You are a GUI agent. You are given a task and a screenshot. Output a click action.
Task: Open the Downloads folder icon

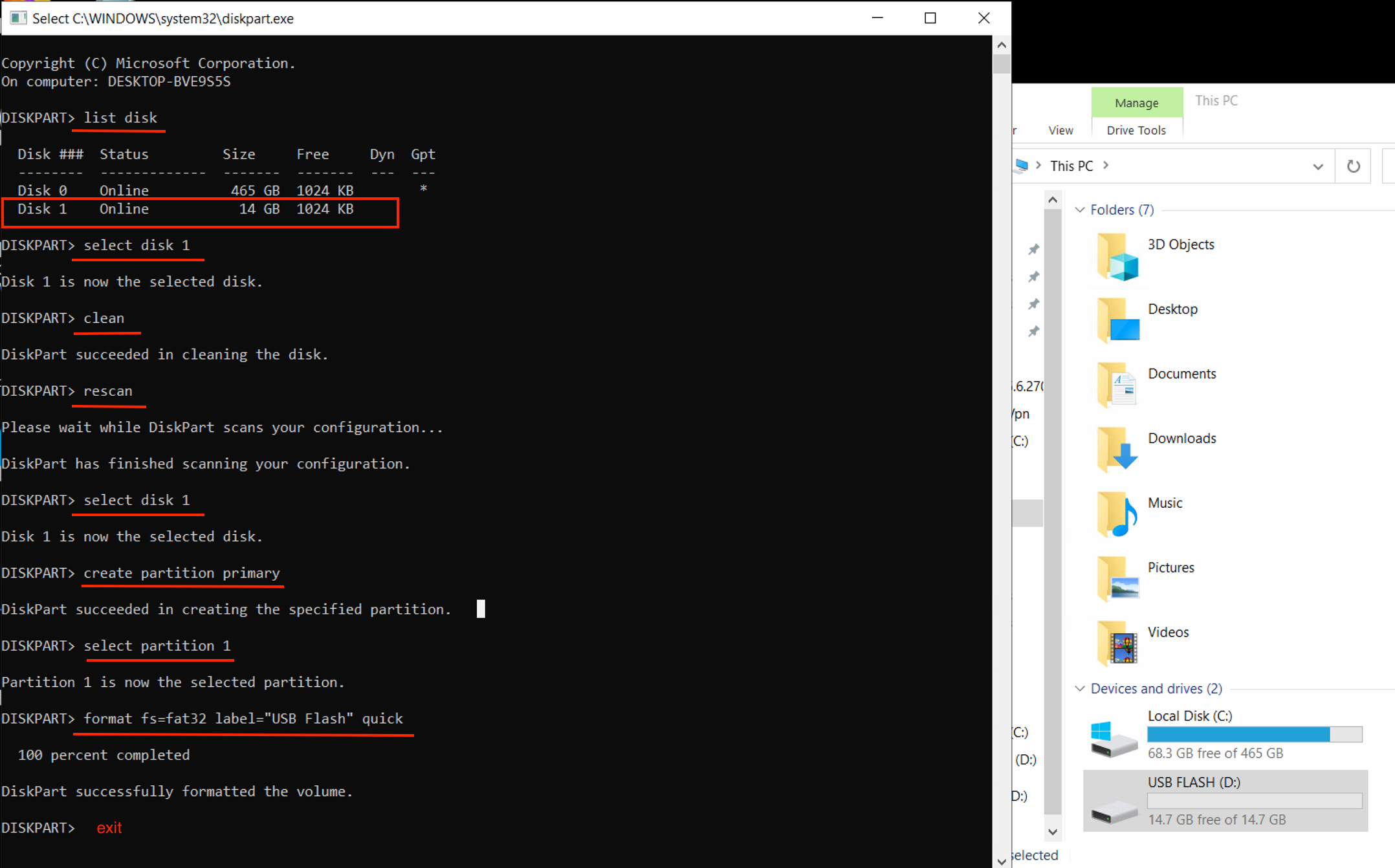[x=1117, y=450]
